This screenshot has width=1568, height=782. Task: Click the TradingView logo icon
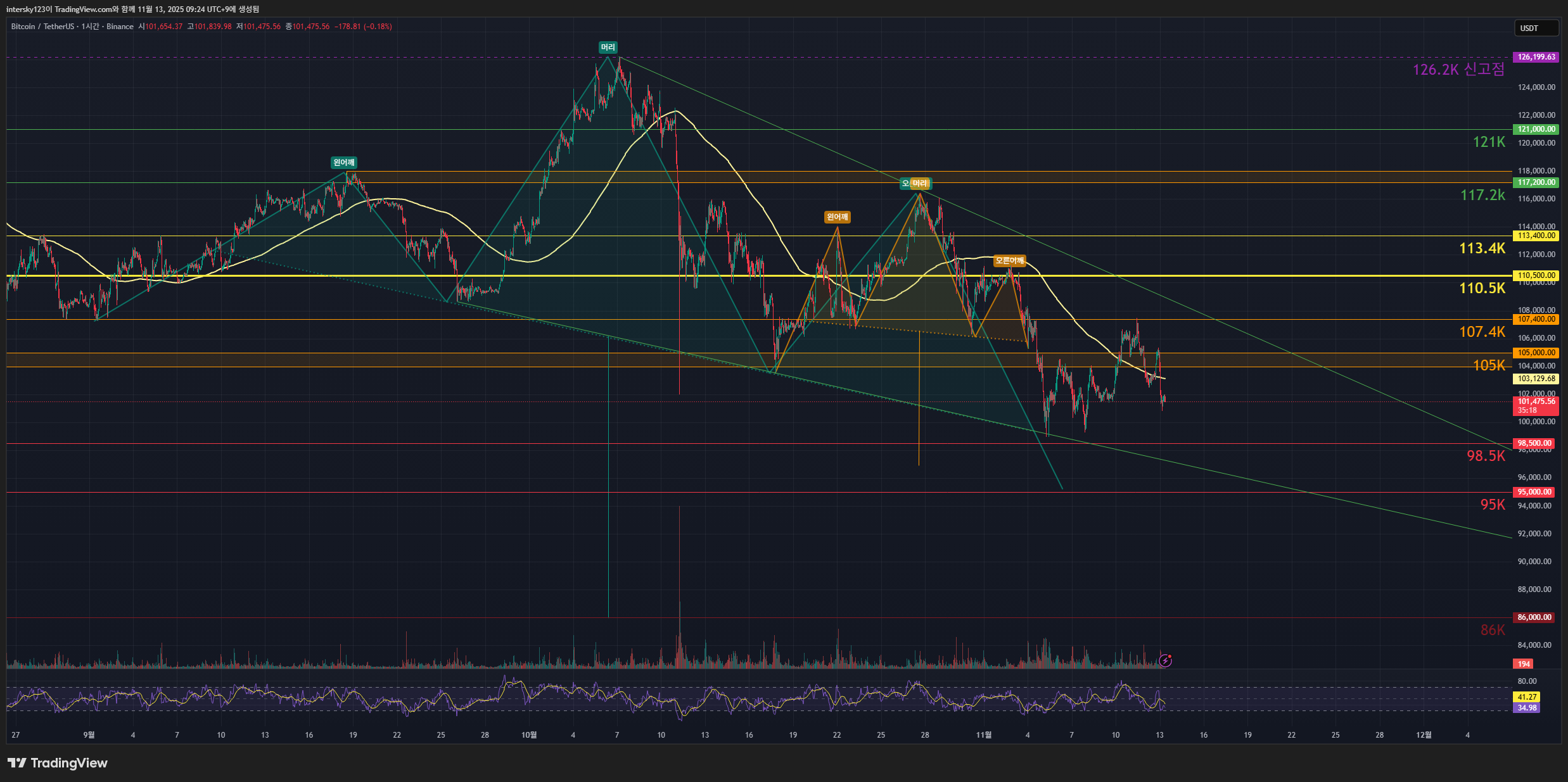pyautogui.click(x=17, y=763)
